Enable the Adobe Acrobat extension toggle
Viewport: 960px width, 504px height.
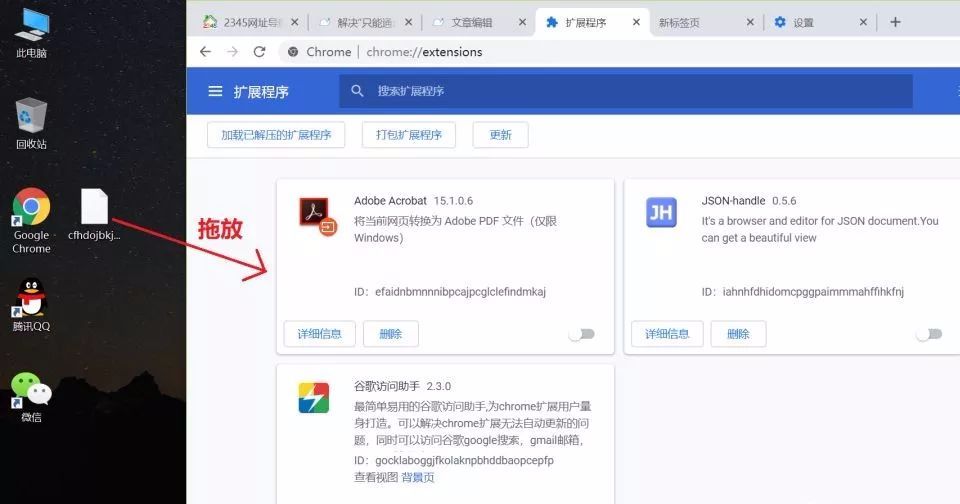[x=582, y=334]
